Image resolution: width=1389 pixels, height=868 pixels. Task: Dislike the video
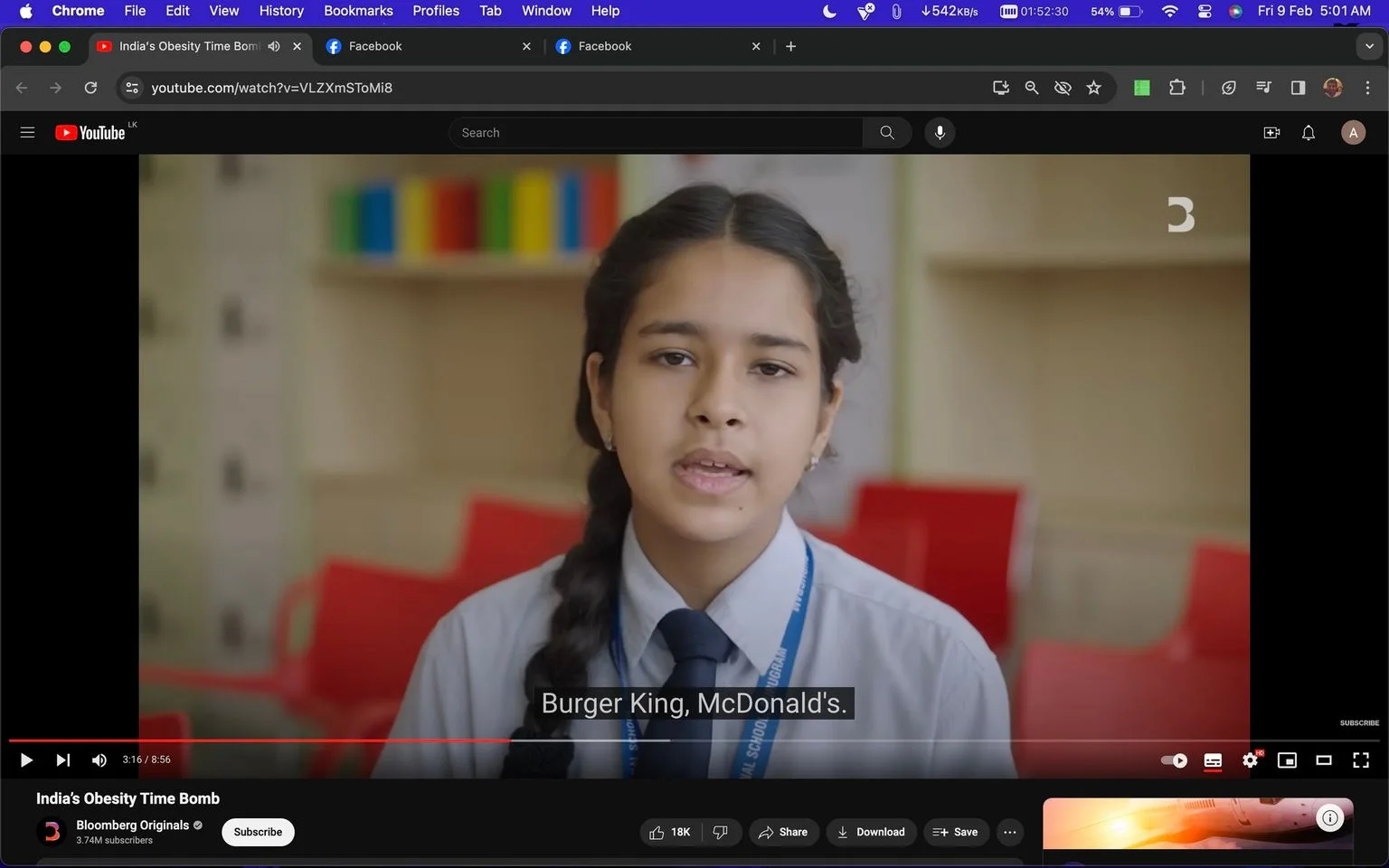tap(722, 832)
